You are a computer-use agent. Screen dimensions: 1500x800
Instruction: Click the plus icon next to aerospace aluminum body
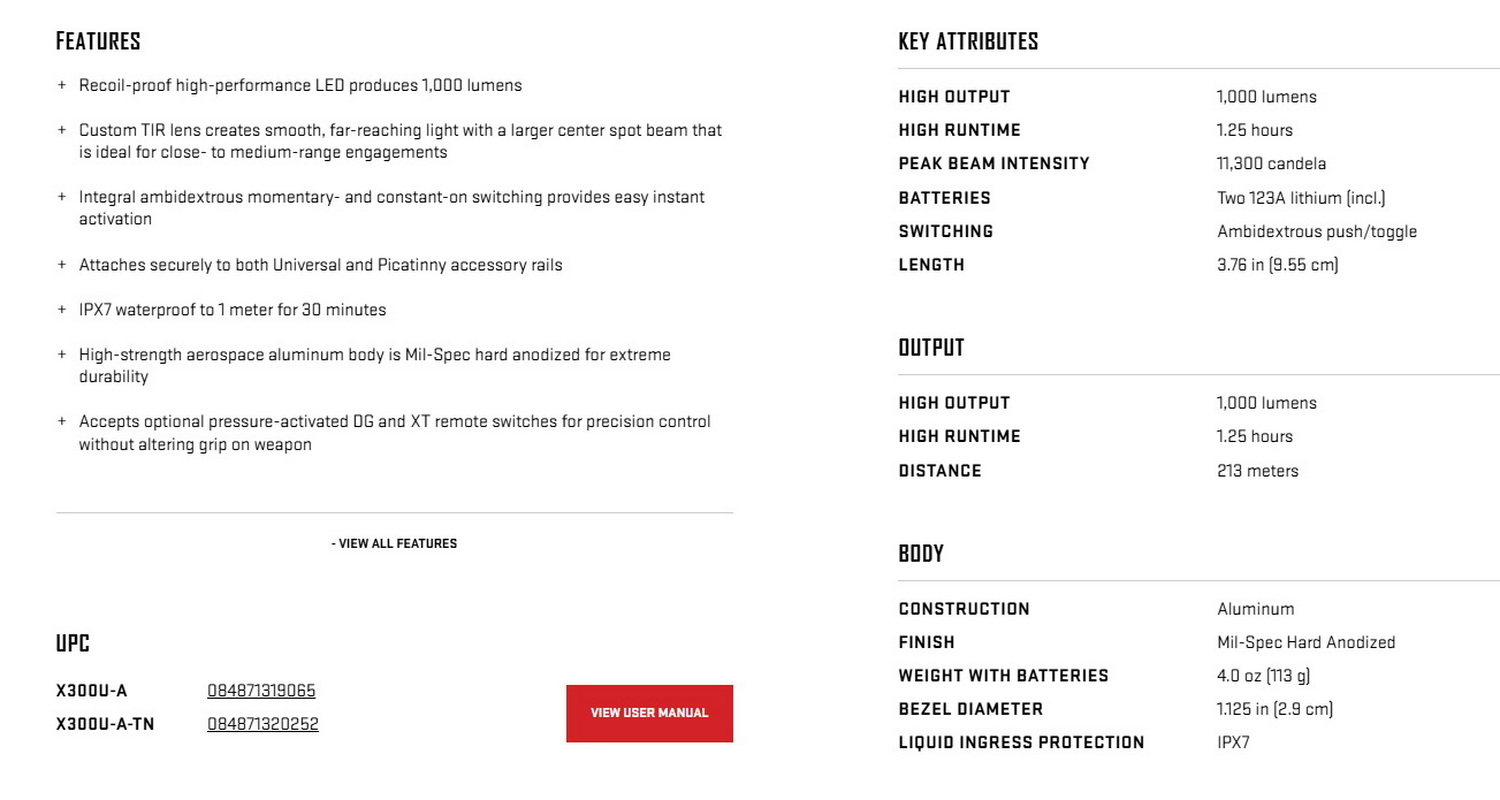[62, 355]
